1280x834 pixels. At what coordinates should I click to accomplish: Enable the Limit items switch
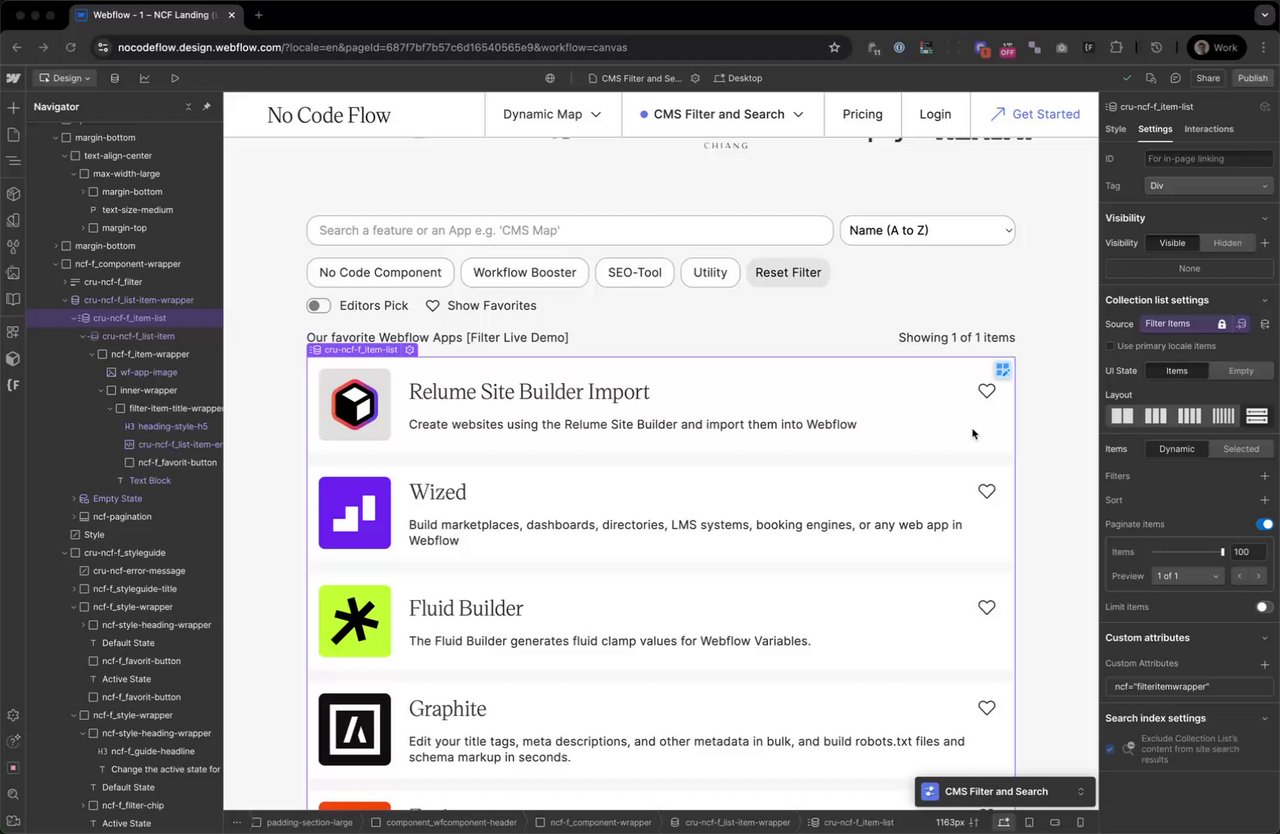[1265, 607]
